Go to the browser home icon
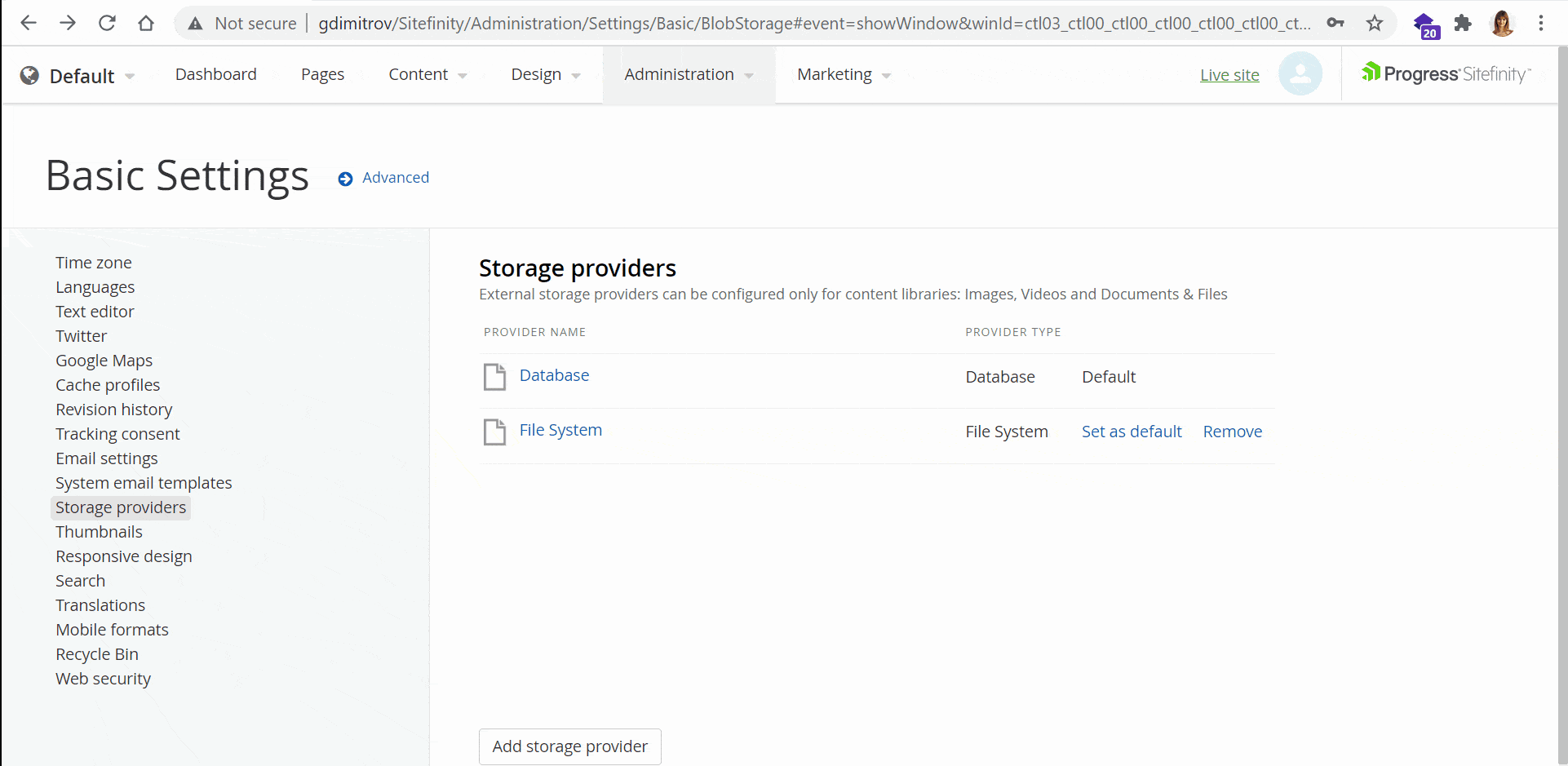 [x=146, y=23]
